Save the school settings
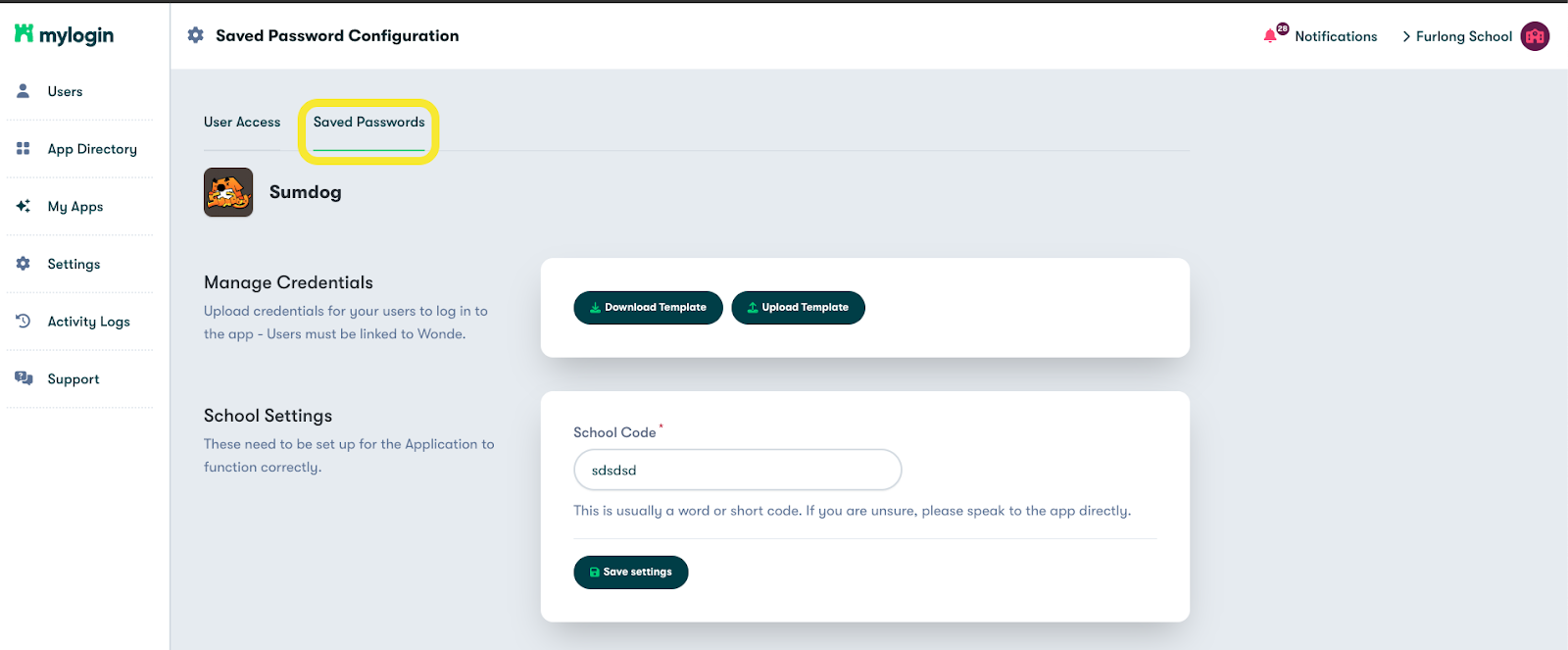This screenshot has height=650, width=1568. coord(631,573)
